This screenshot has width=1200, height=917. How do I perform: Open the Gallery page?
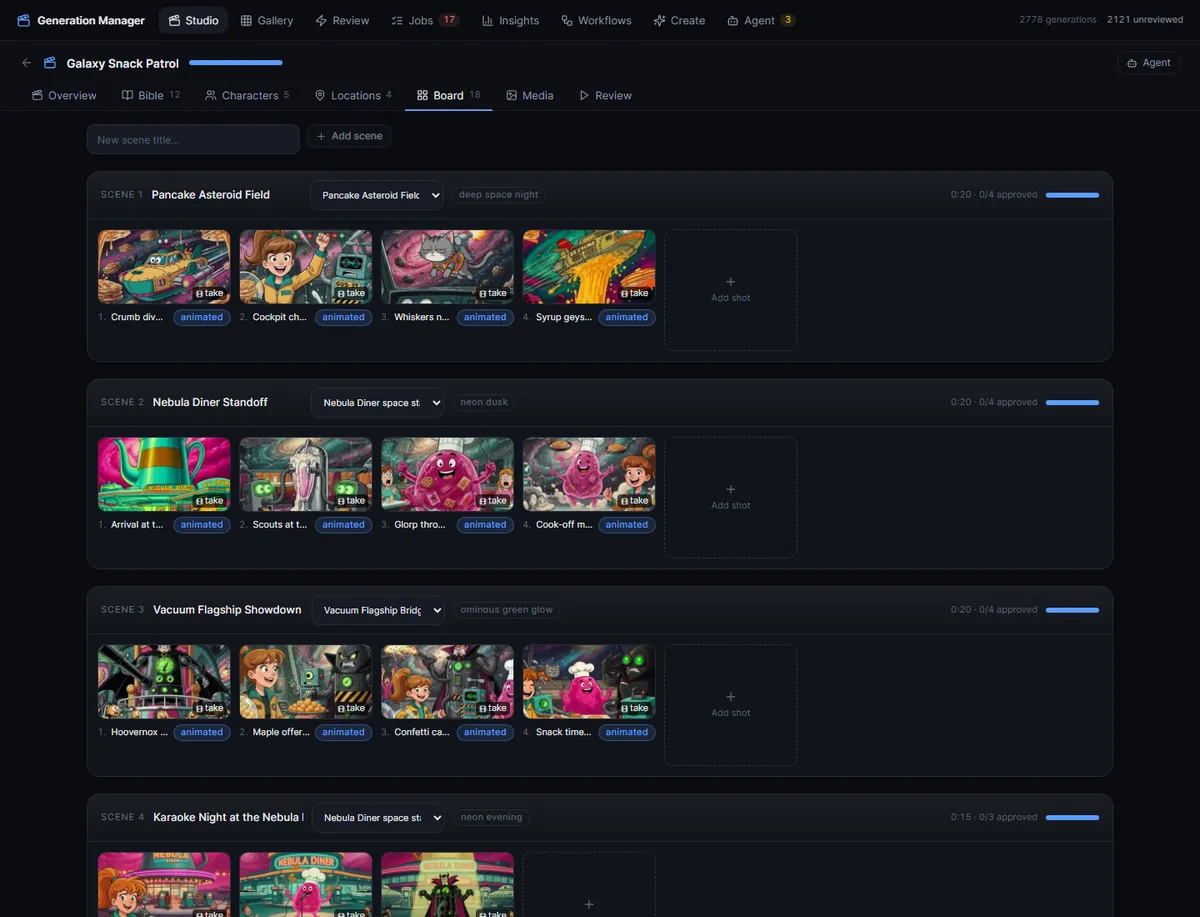tap(267, 20)
